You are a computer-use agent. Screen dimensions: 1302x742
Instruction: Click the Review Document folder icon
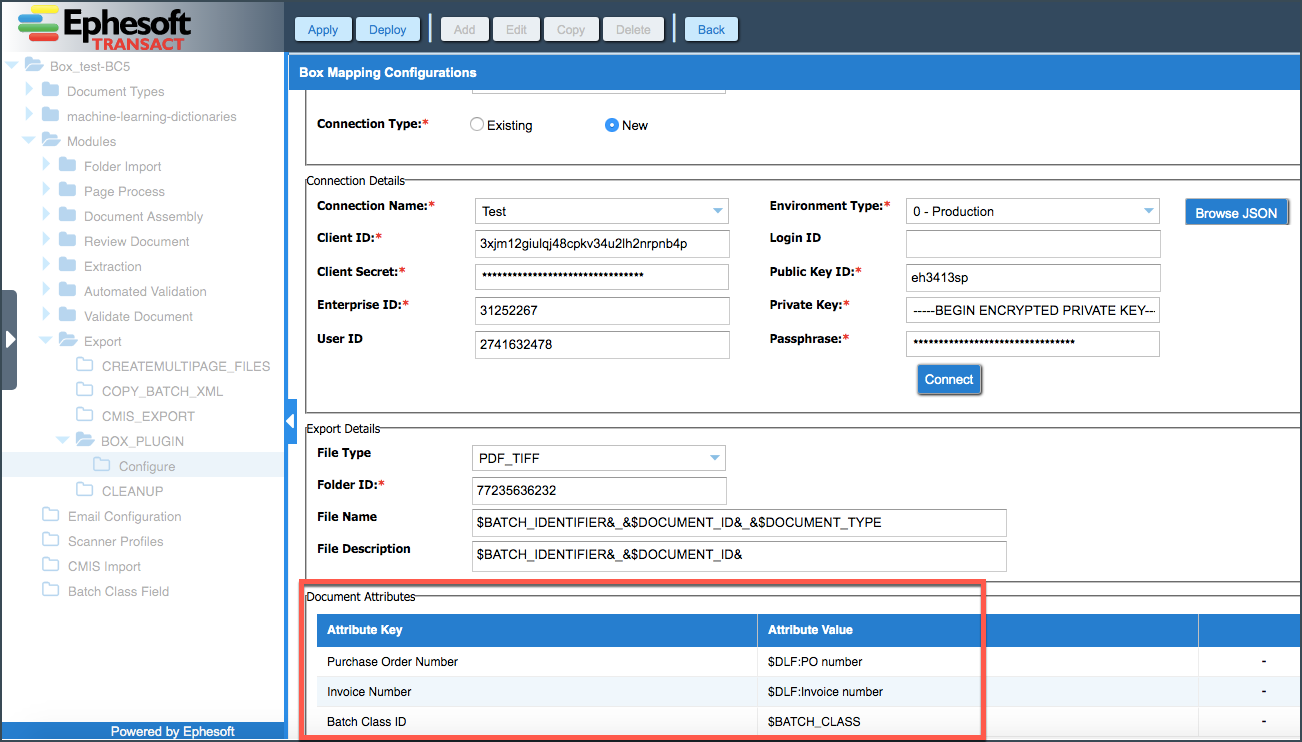pyautogui.click(x=68, y=241)
